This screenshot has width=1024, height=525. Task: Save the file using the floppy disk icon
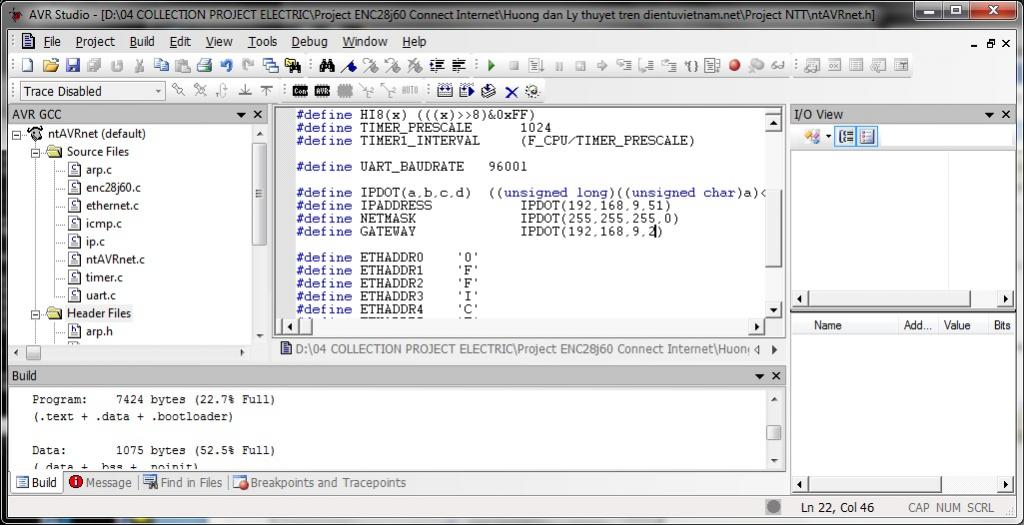72,66
